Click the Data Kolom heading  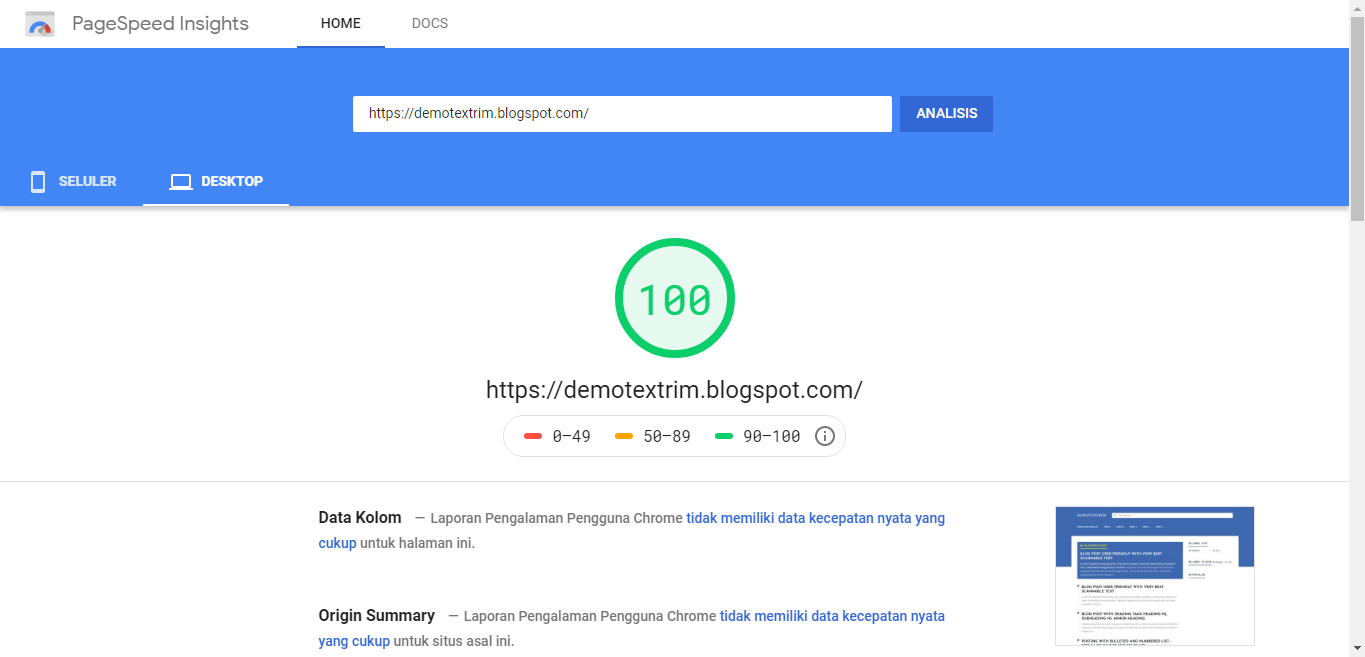[x=360, y=518]
